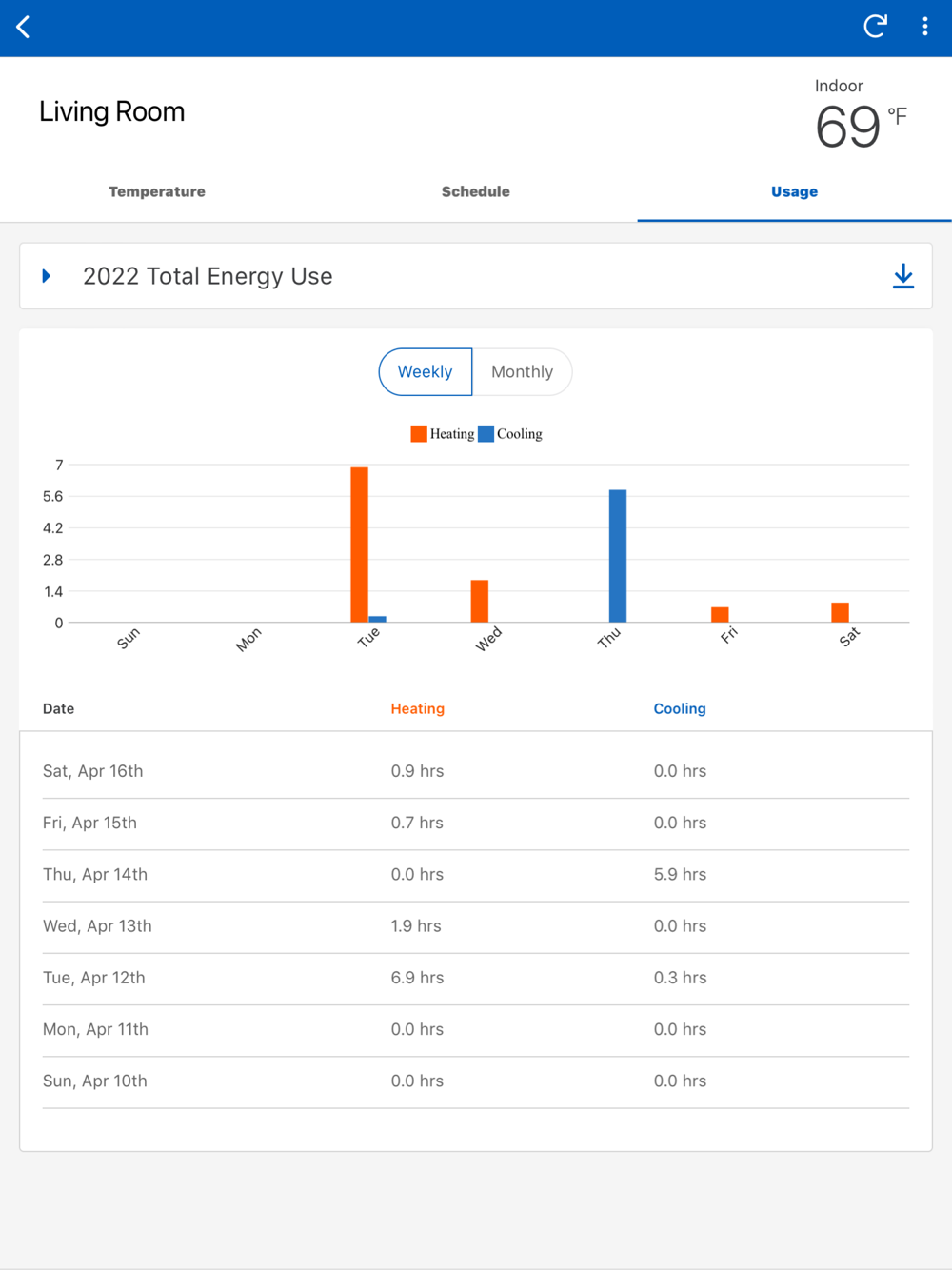Click Wednesday's heating bar in chart
The width and height of the screenshot is (952, 1270).
coord(480,601)
